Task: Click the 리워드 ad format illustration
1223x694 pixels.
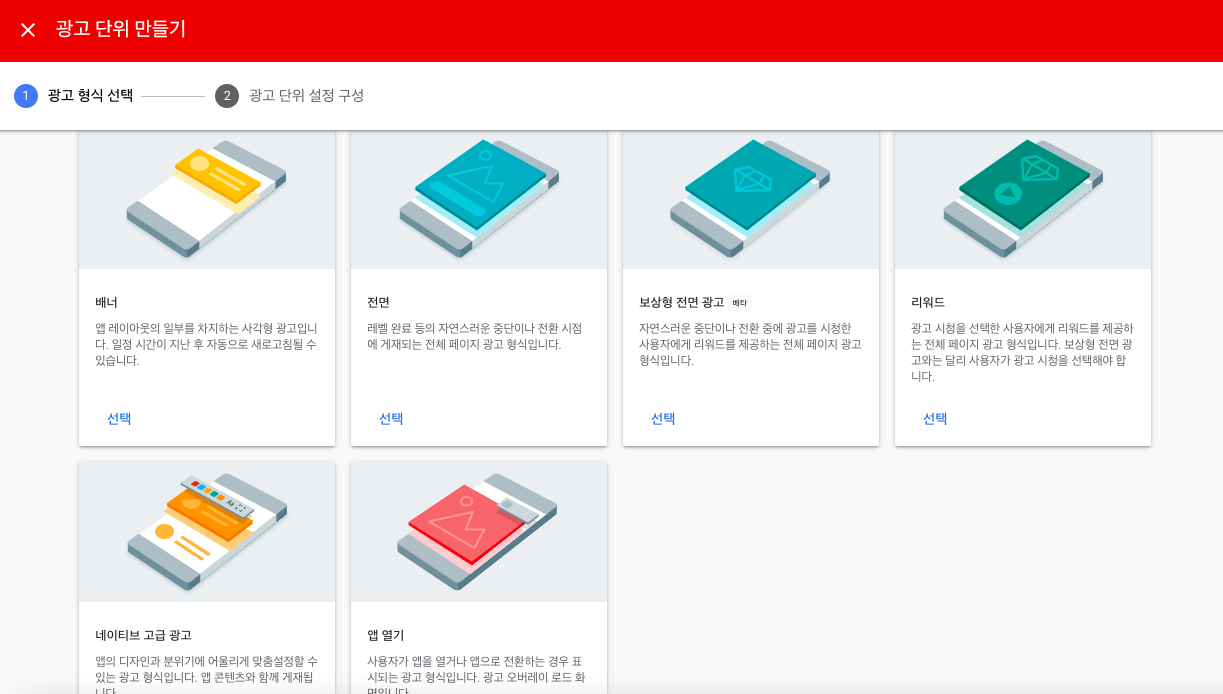Action: [1023, 200]
